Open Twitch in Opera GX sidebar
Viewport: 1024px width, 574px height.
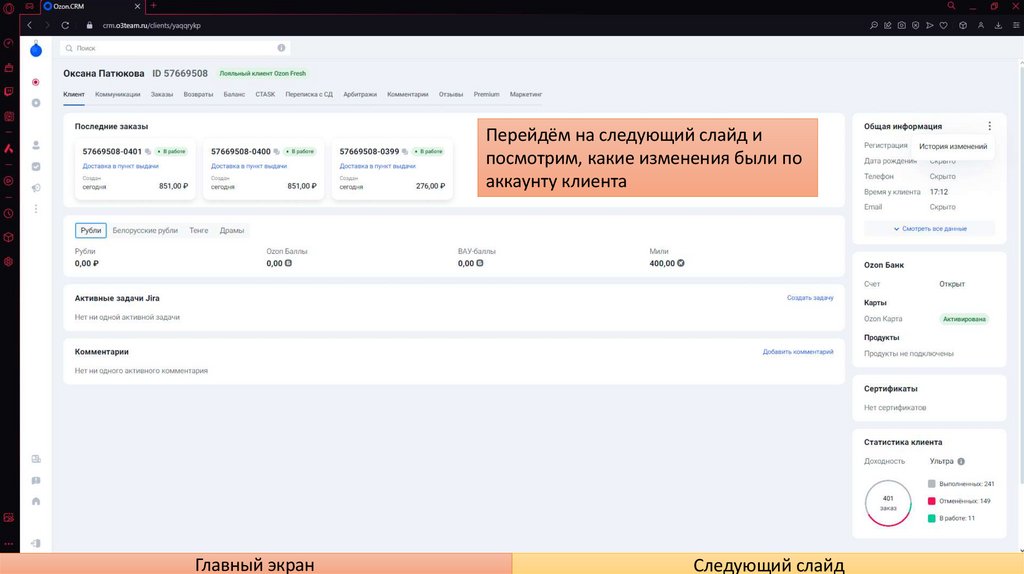[x=8, y=92]
